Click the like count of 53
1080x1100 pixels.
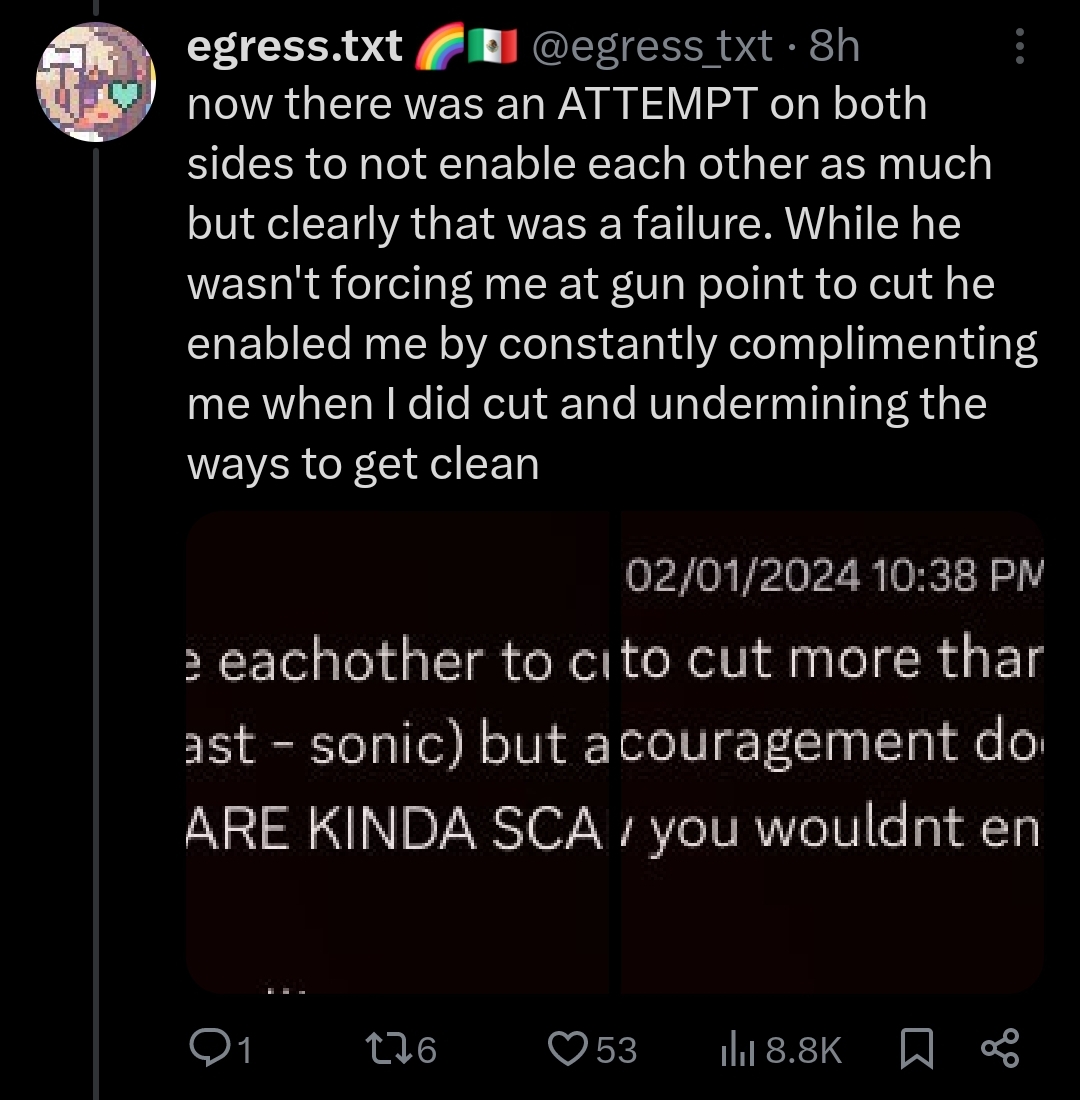click(616, 1049)
